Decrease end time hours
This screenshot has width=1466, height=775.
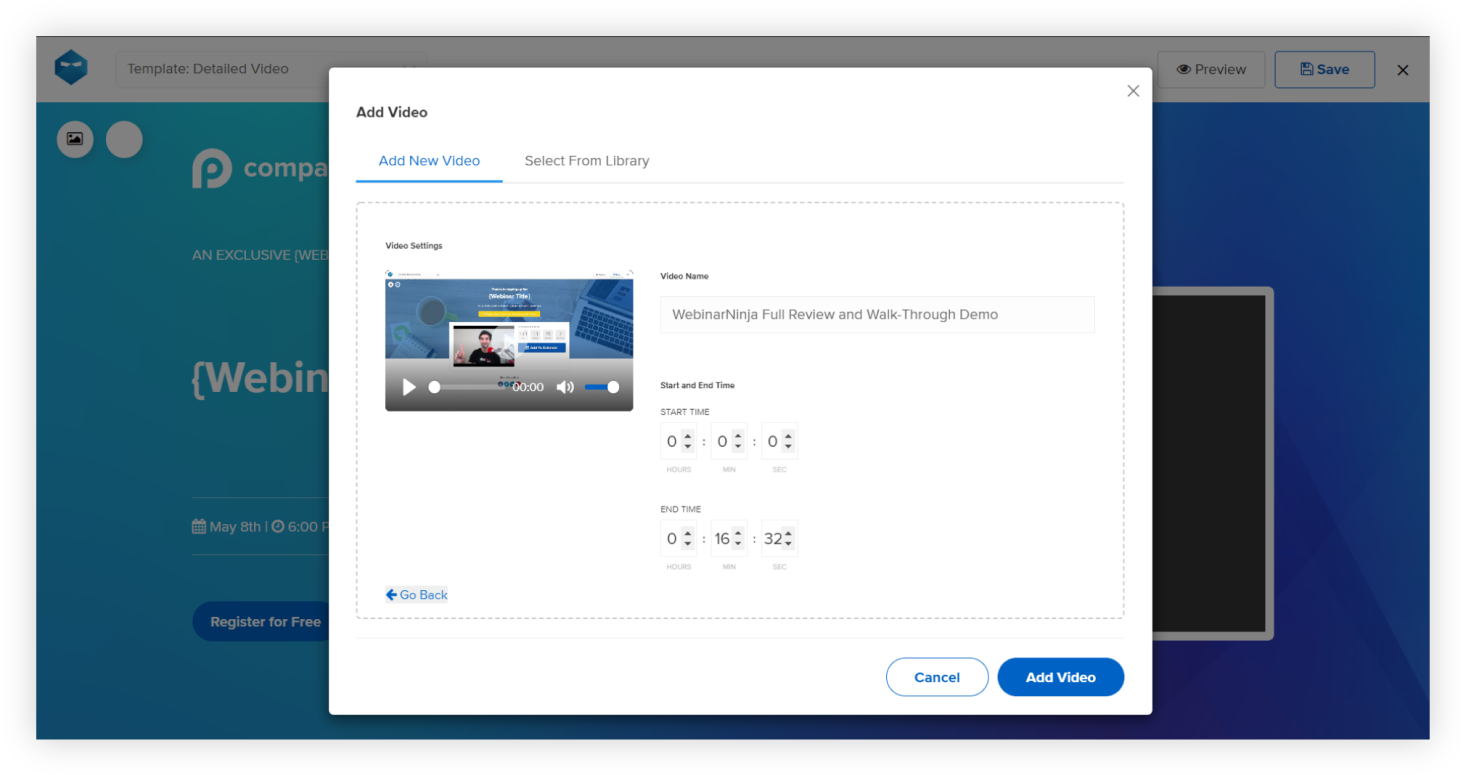click(688, 543)
